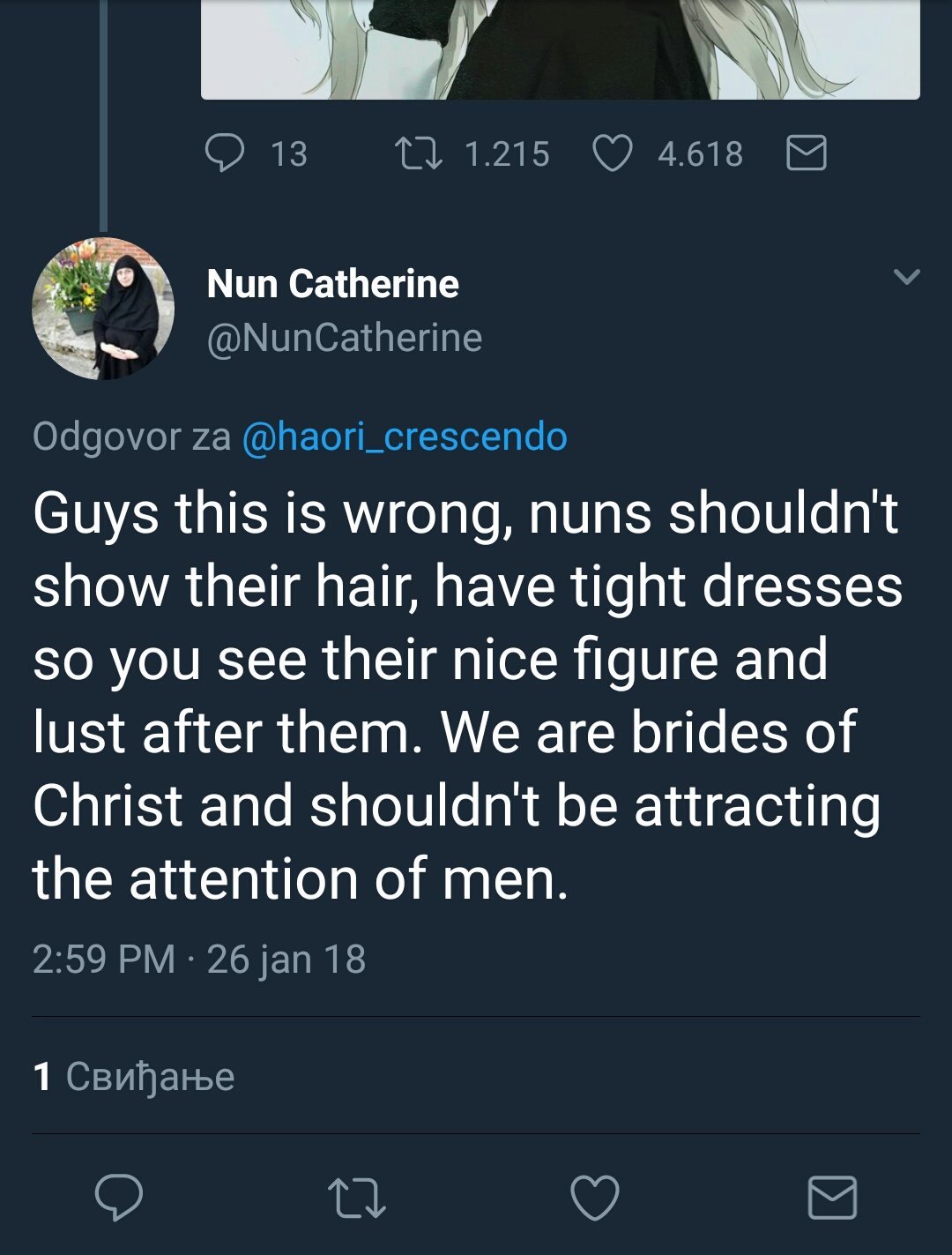
Task: Tap the 4.618 like count number
Action: click(x=700, y=154)
